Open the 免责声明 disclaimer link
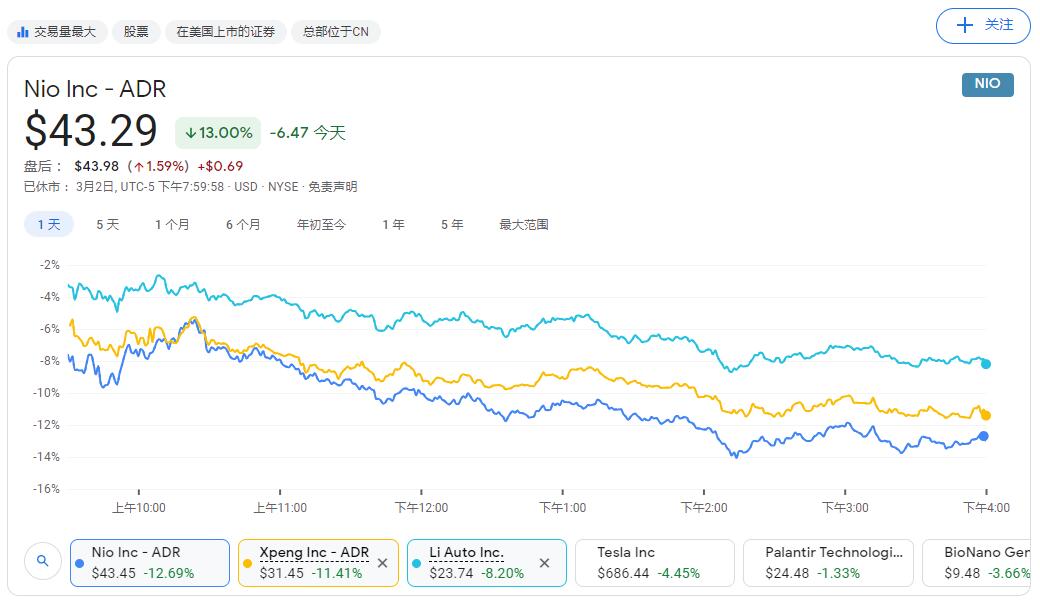The width and height of the screenshot is (1040, 606). pyautogui.click(x=332, y=187)
